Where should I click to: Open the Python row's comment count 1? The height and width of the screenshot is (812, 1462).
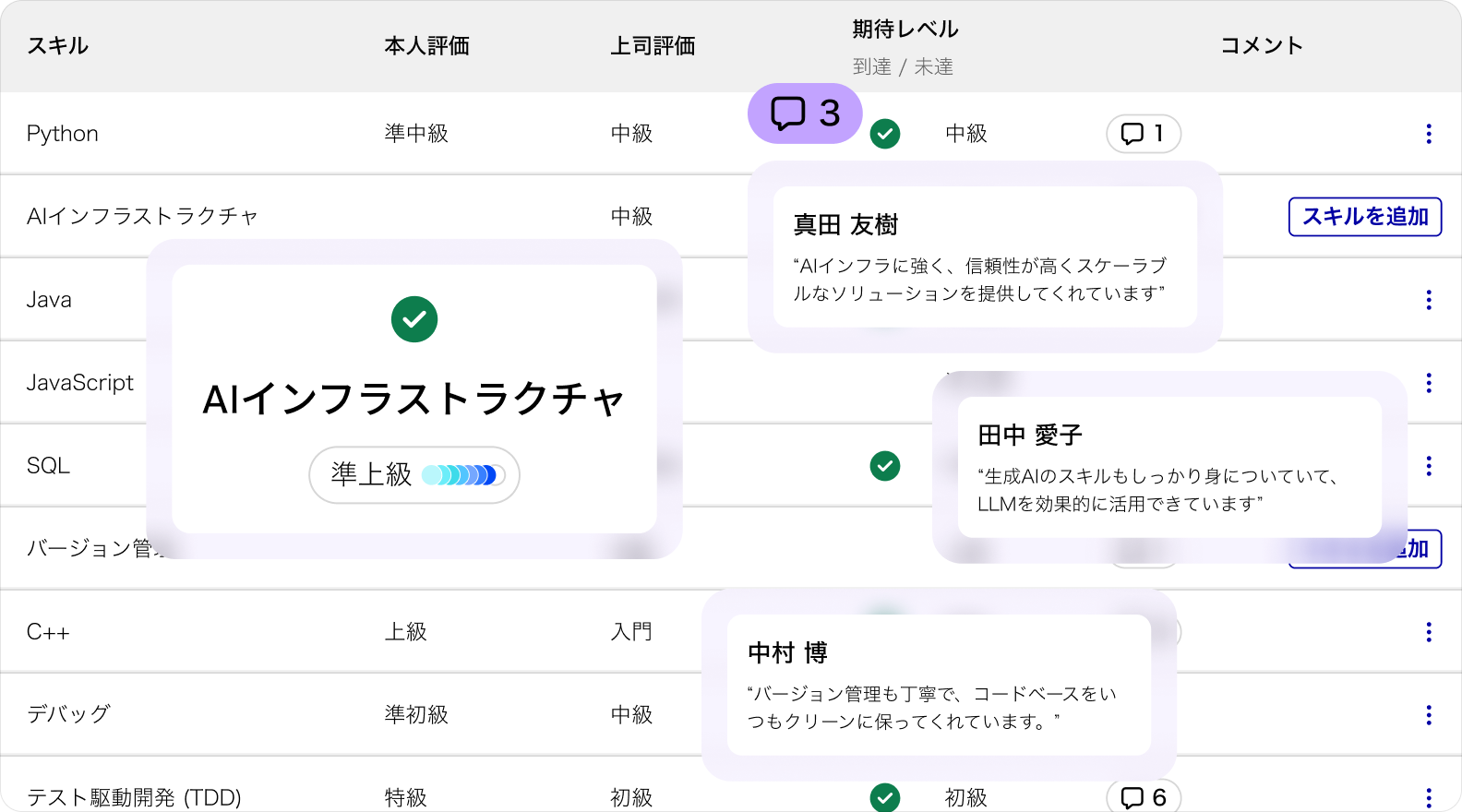pos(1144,134)
